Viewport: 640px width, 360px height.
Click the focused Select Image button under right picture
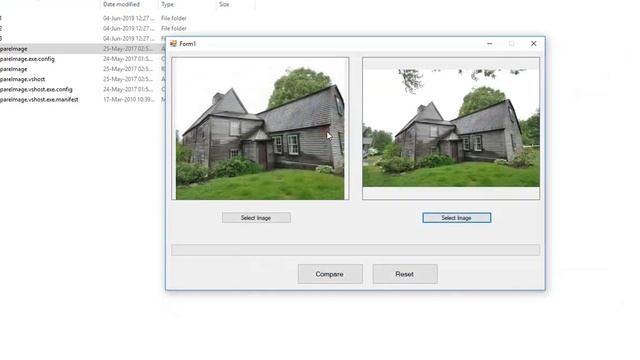click(457, 218)
